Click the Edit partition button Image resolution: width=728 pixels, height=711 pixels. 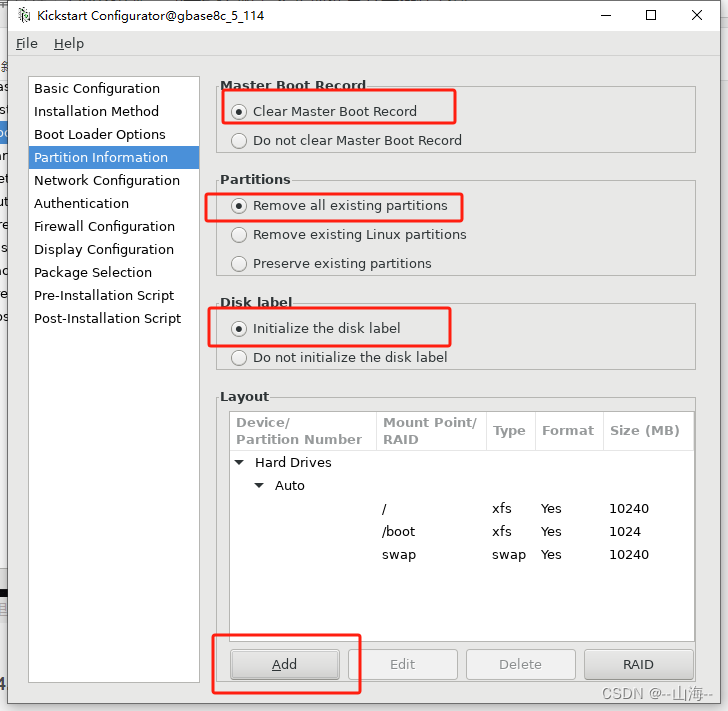click(403, 665)
